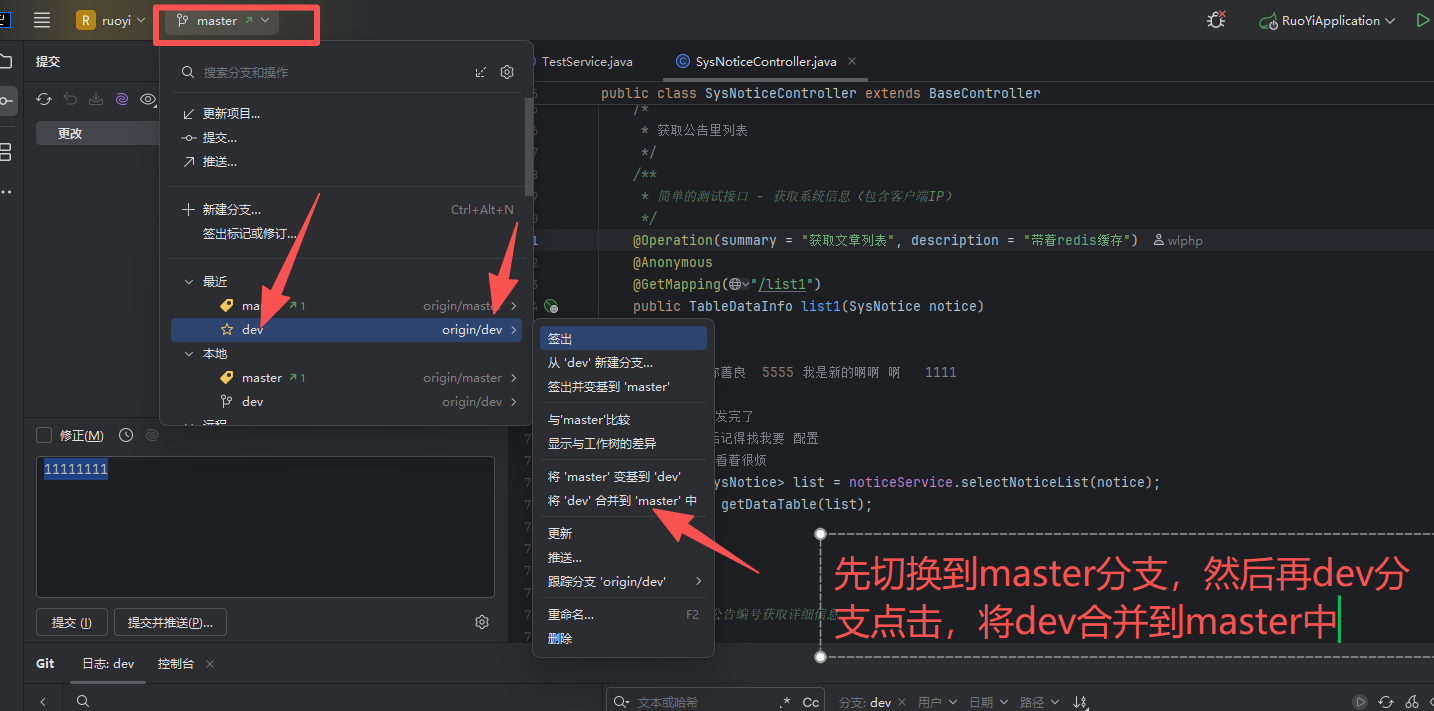Viewport: 1434px width, 711px height.
Task: Click the 提交并推送(P)... button
Action: pyautogui.click(x=170, y=622)
